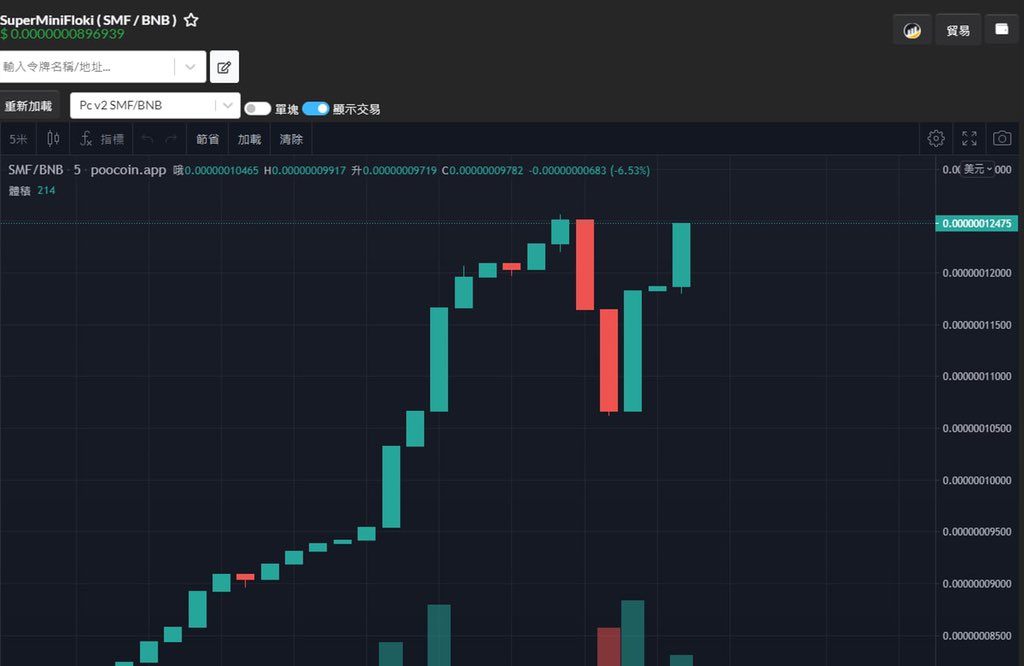Click the SMF/BNB symbol legend title
This screenshot has width=1024, height=666.
coord(35,170)
